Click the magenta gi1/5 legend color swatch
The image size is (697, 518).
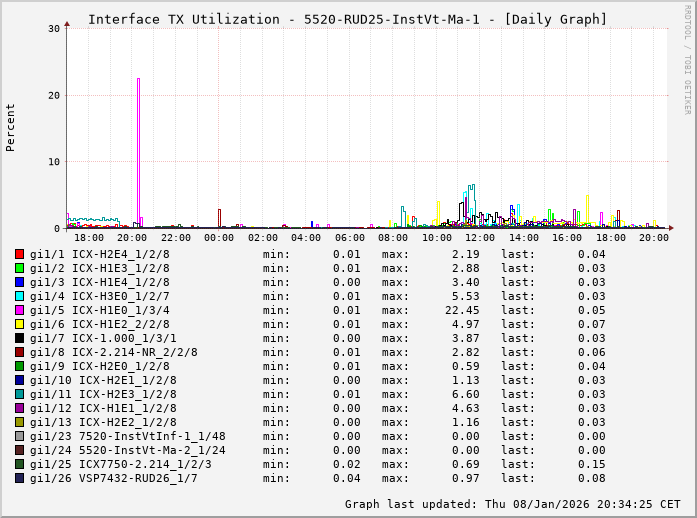(x=20, y=310)
